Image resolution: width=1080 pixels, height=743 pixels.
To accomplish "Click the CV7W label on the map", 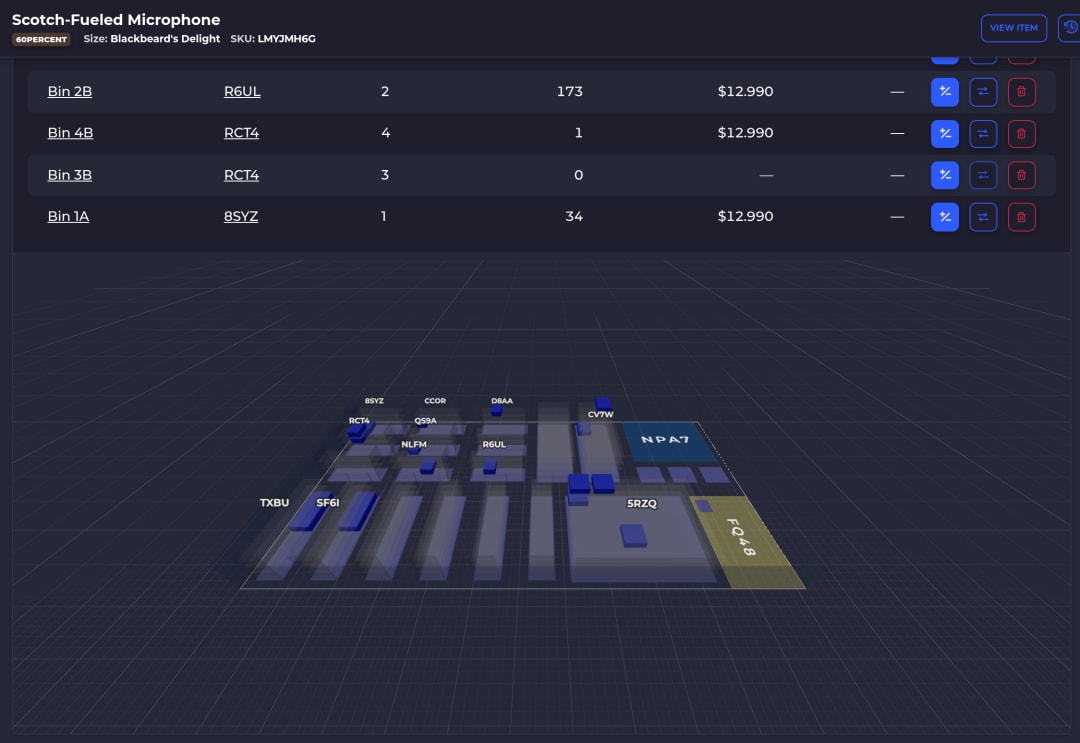I will [x=601, y=415].
